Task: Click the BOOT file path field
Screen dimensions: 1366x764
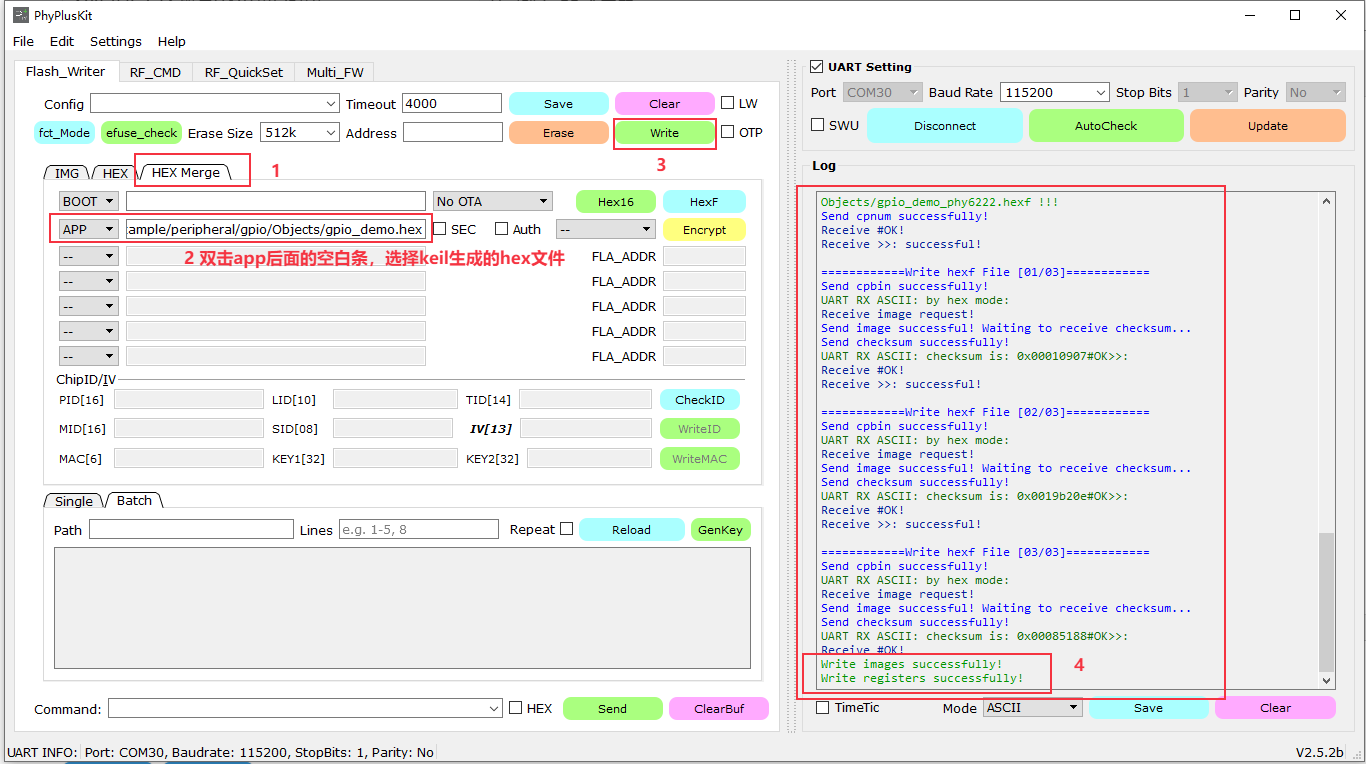Action: (x=276, y=201)
